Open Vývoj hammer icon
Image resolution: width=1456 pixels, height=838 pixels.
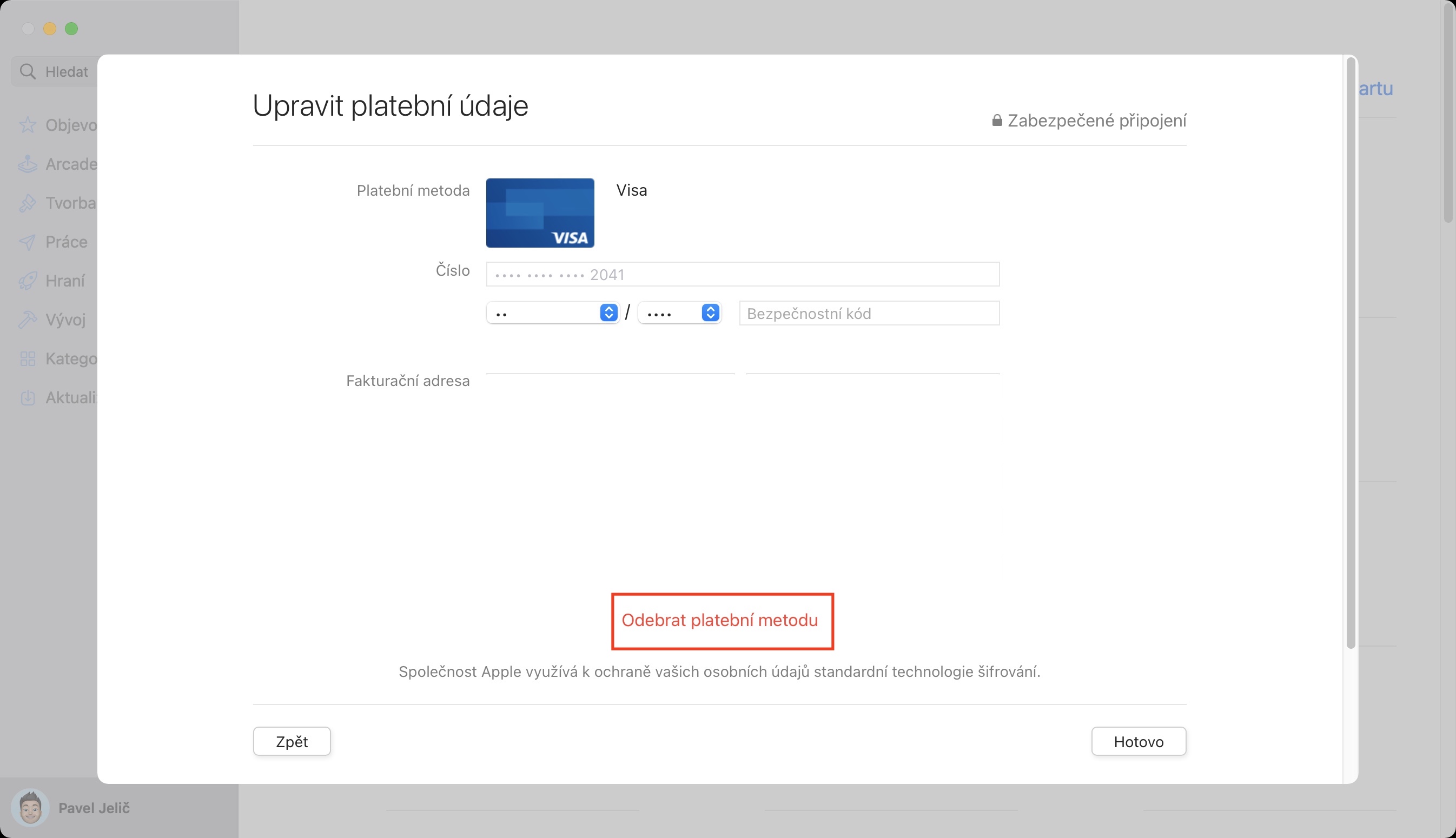click(x=27, y=320)
